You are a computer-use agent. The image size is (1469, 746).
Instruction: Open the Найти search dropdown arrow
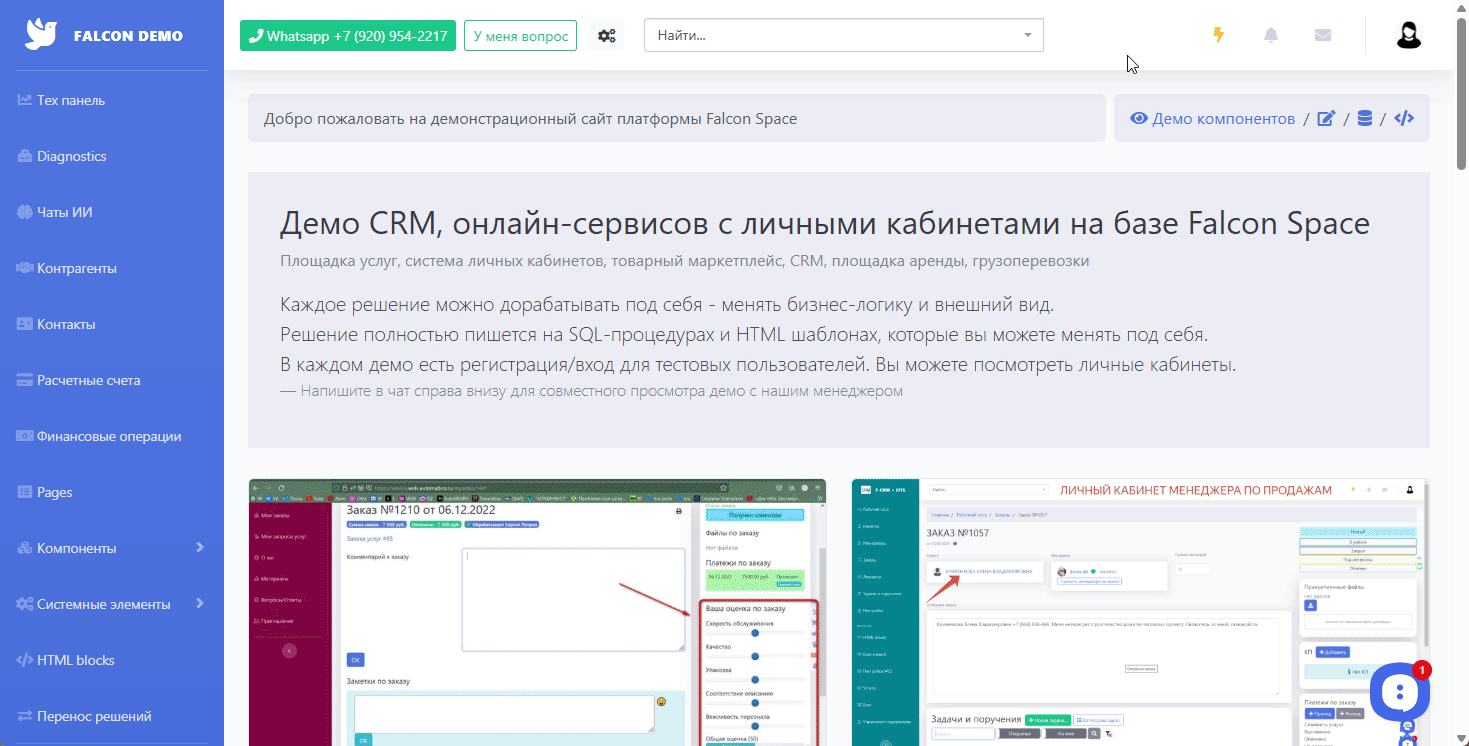[x=1027, y=36]
